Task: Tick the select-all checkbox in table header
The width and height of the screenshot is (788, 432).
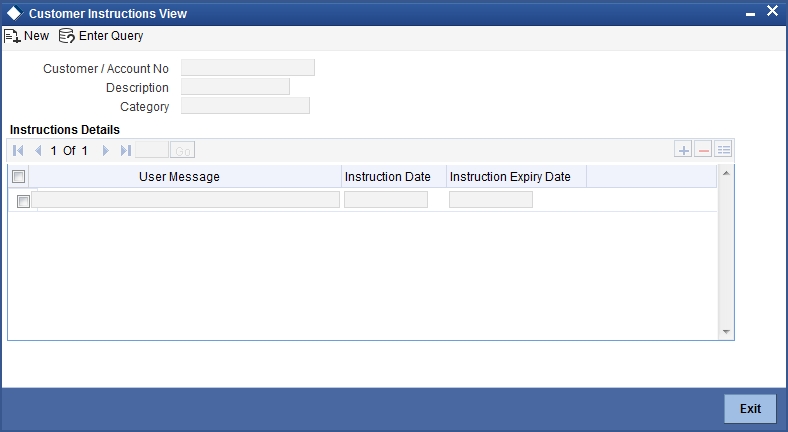Action: click(19, 176)
